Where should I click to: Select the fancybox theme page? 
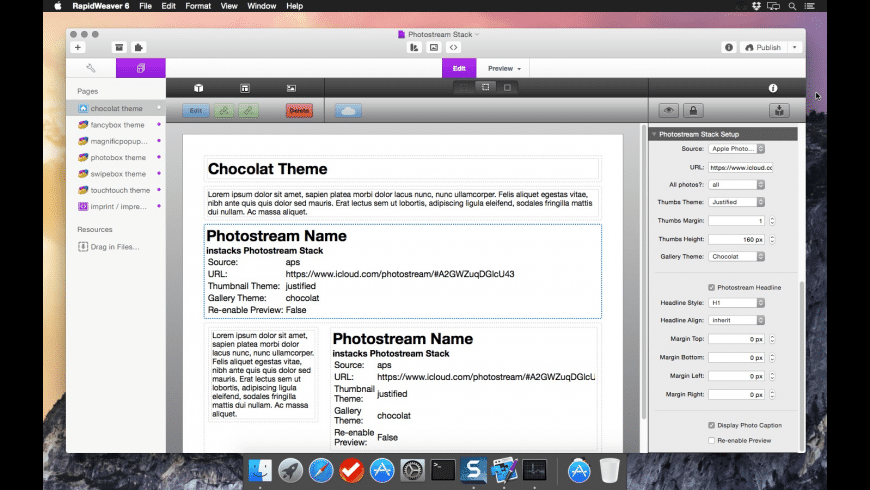(x=116, y=125)
